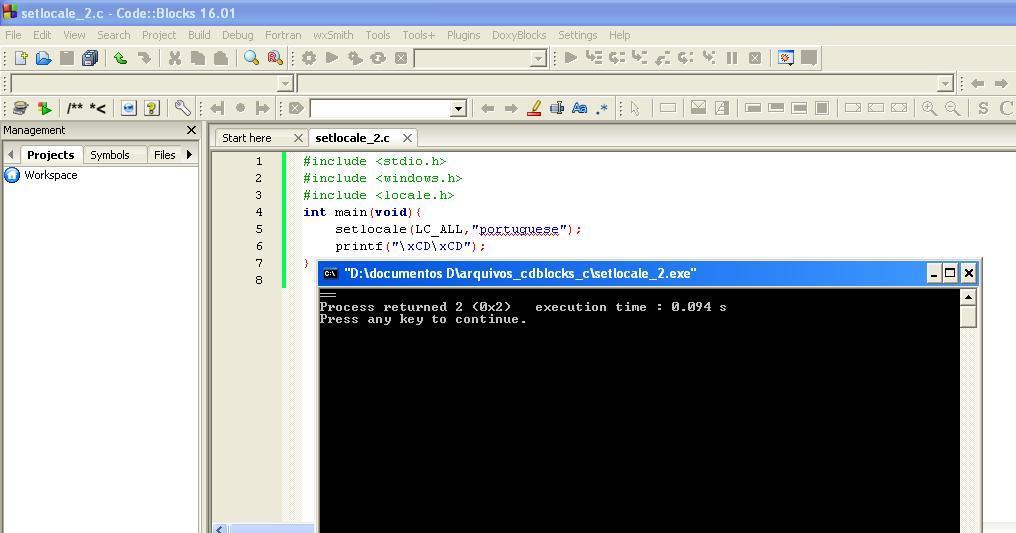The width and height of the screenshot is (1016, 533).
Task: Open the Debug menu
Action: pyautogui.click(x=237, y=35)
